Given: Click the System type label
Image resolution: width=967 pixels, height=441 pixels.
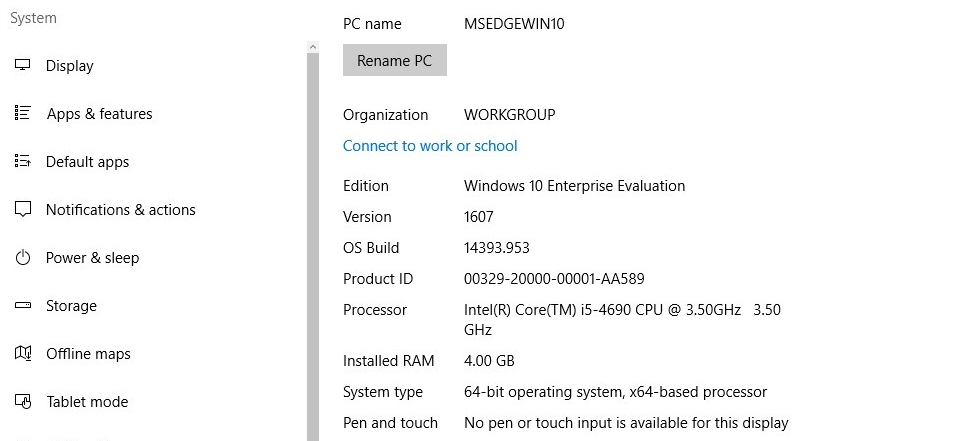Looking at the screenshot, I should point(383,392).
